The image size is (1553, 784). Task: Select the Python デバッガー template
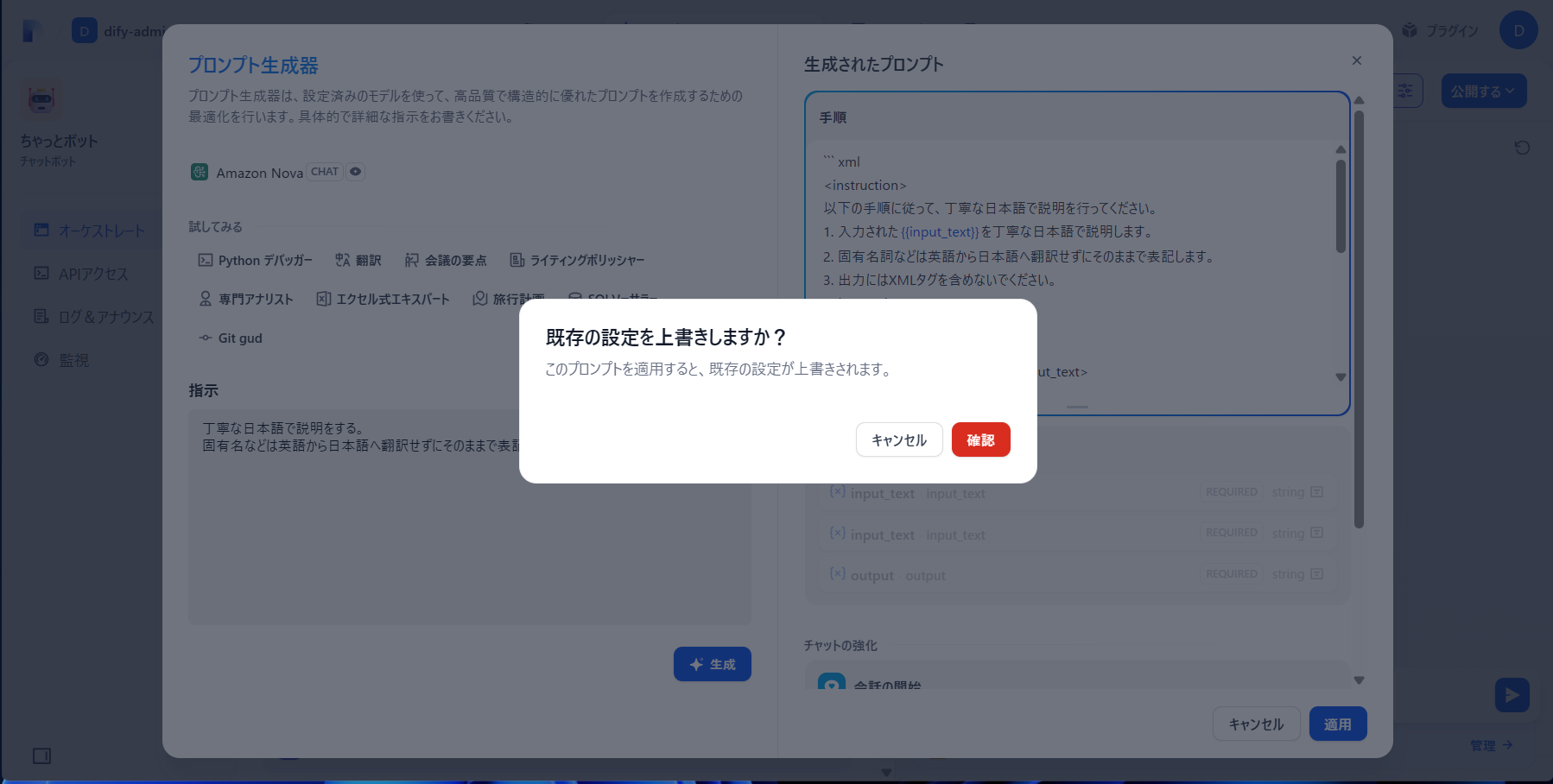point(255,260)
